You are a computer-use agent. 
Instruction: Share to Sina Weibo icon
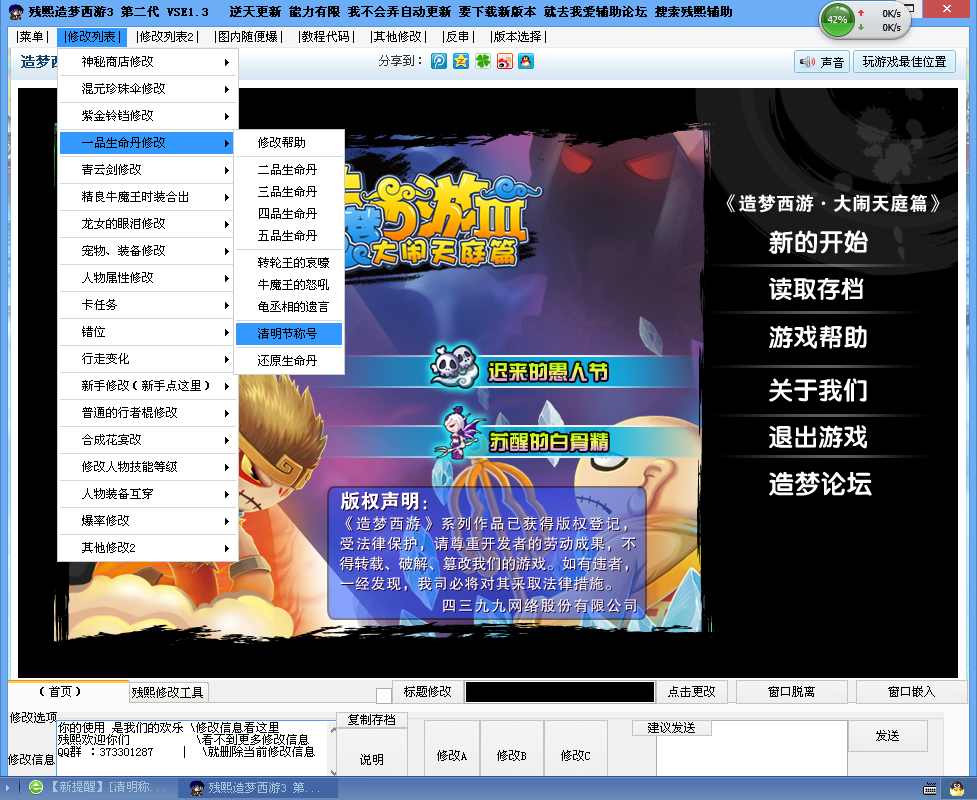coord(505,61)
